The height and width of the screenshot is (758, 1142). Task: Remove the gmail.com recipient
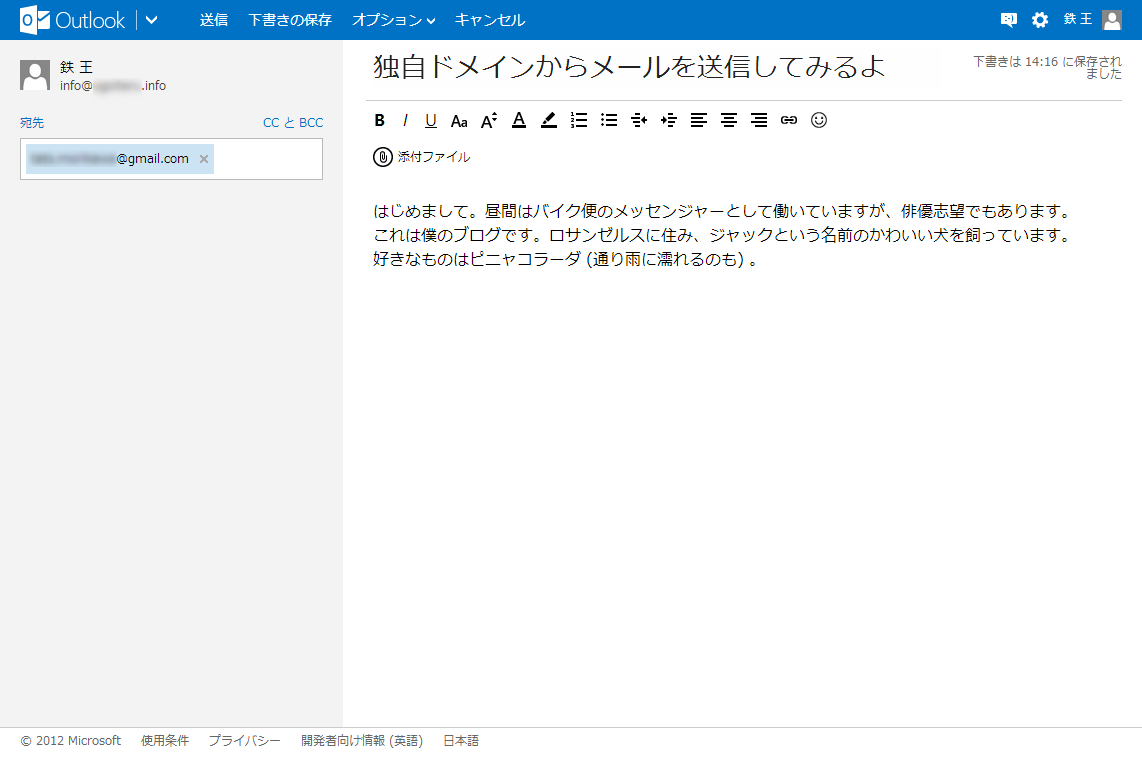click(204, 159)
